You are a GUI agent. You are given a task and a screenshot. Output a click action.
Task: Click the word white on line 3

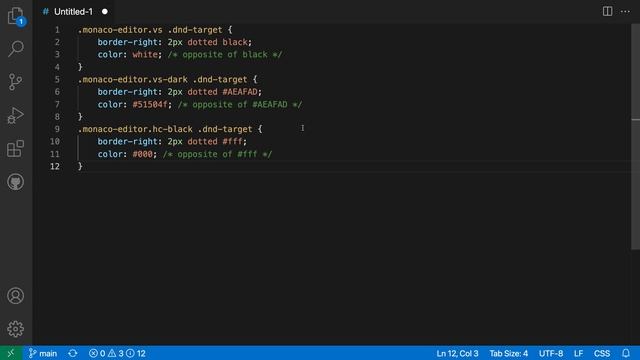tap(145, 55)
